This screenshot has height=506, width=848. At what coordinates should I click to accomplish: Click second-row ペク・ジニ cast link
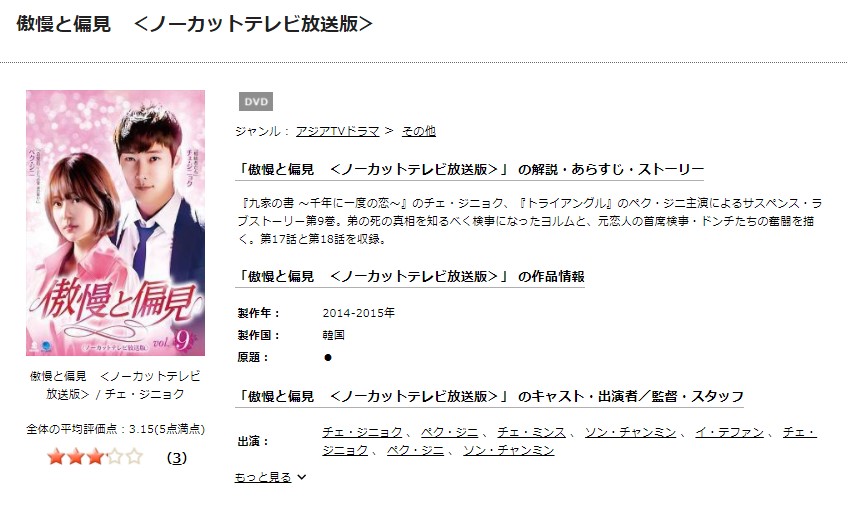pos(415,450)
